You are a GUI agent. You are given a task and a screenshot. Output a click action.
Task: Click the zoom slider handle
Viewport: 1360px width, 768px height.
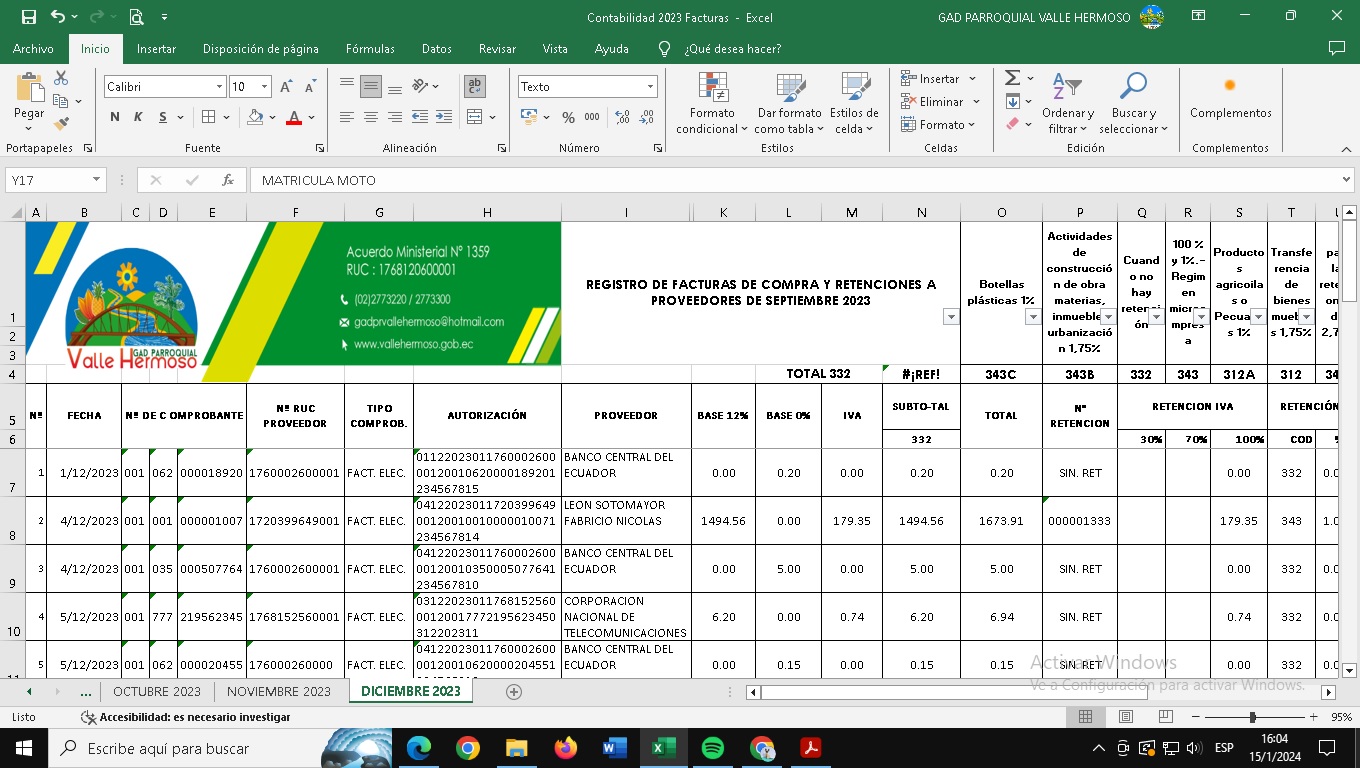coord(1252,717)
